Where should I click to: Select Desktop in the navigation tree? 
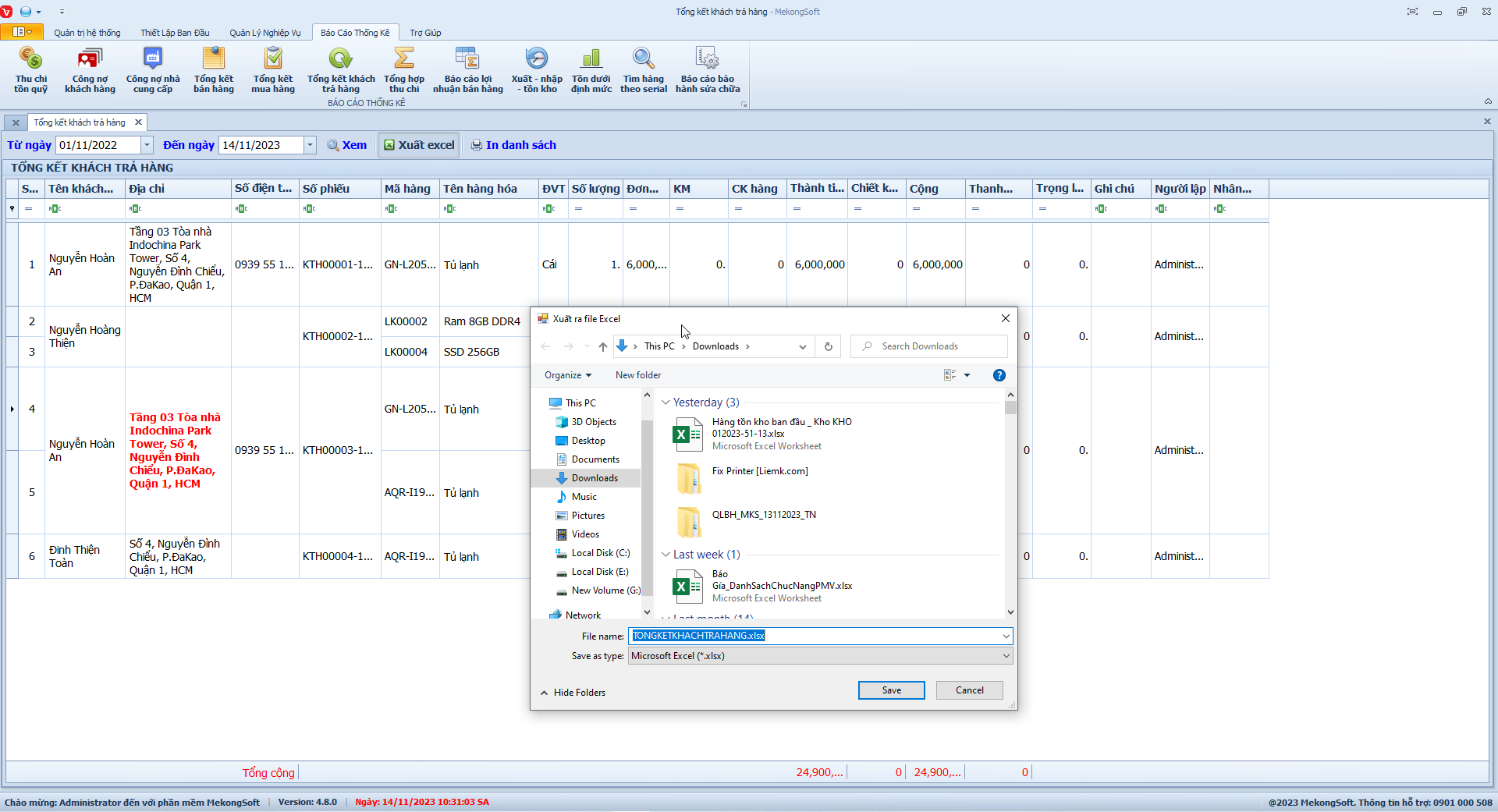pos(587,441)
